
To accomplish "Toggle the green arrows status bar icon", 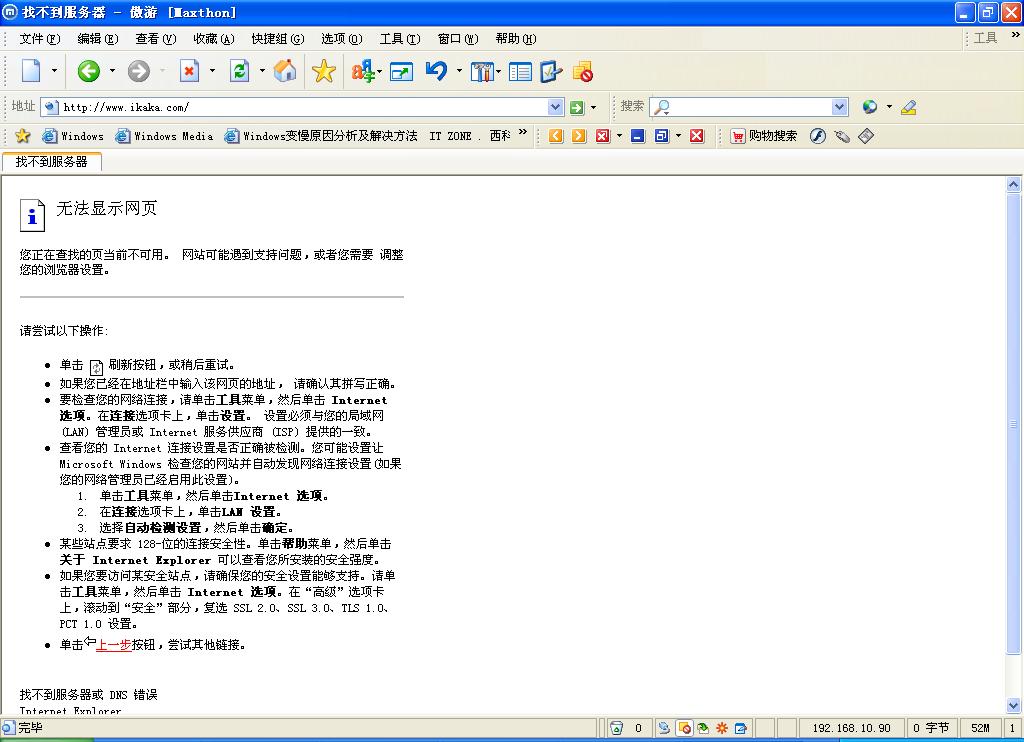I will click(703, 728).
